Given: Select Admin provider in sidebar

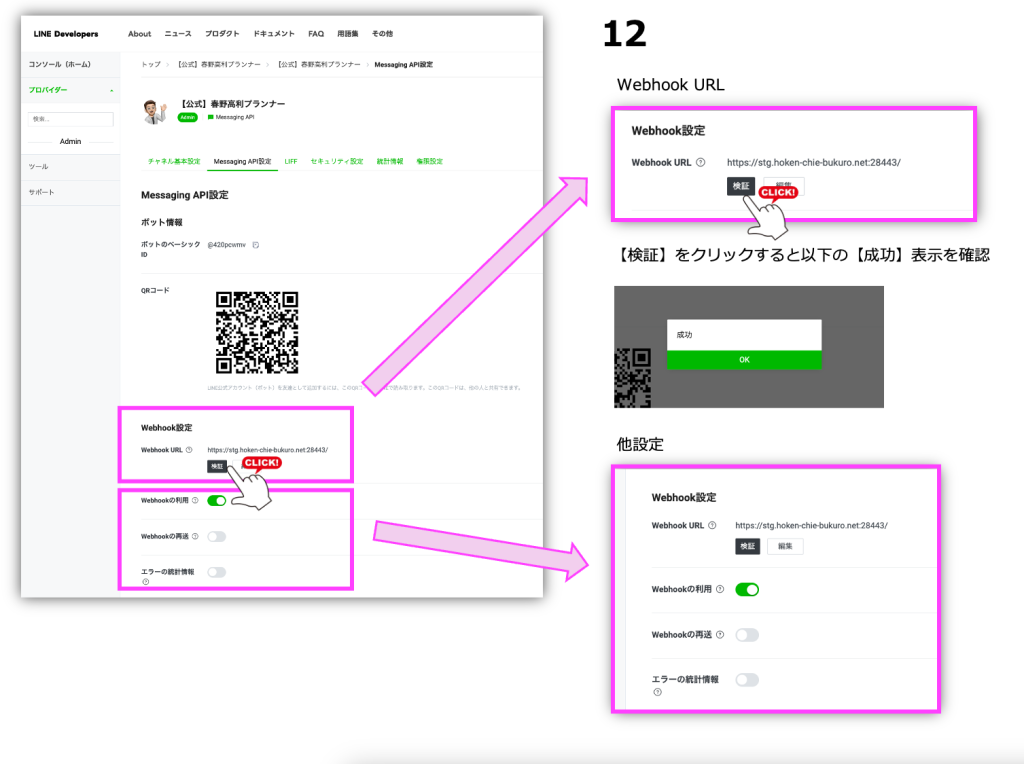Looking at the screenshot, I should (x=71, y=141).
